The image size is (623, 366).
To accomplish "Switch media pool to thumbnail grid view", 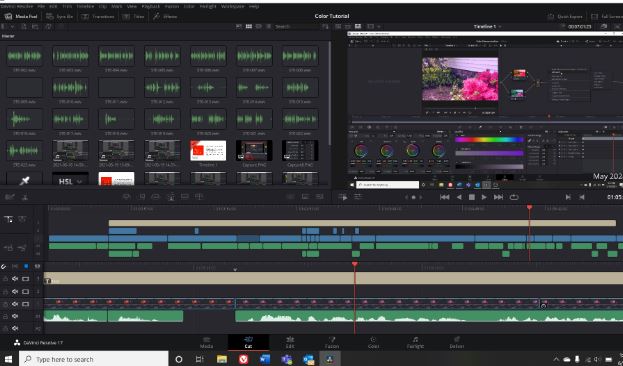I will coord(249,26).
